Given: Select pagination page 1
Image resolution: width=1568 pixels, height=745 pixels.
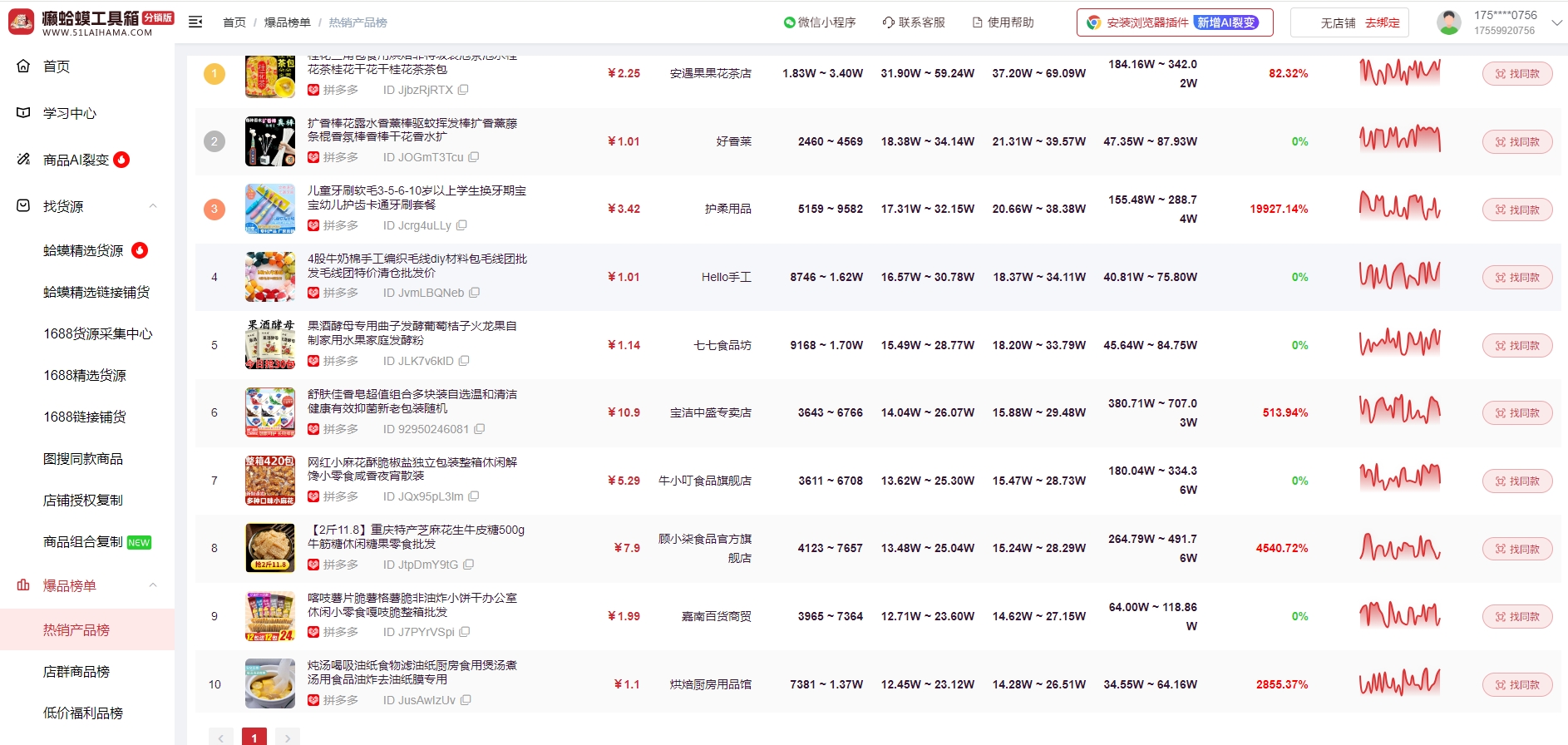Looking at the screenshot, I should coord(254,737).
